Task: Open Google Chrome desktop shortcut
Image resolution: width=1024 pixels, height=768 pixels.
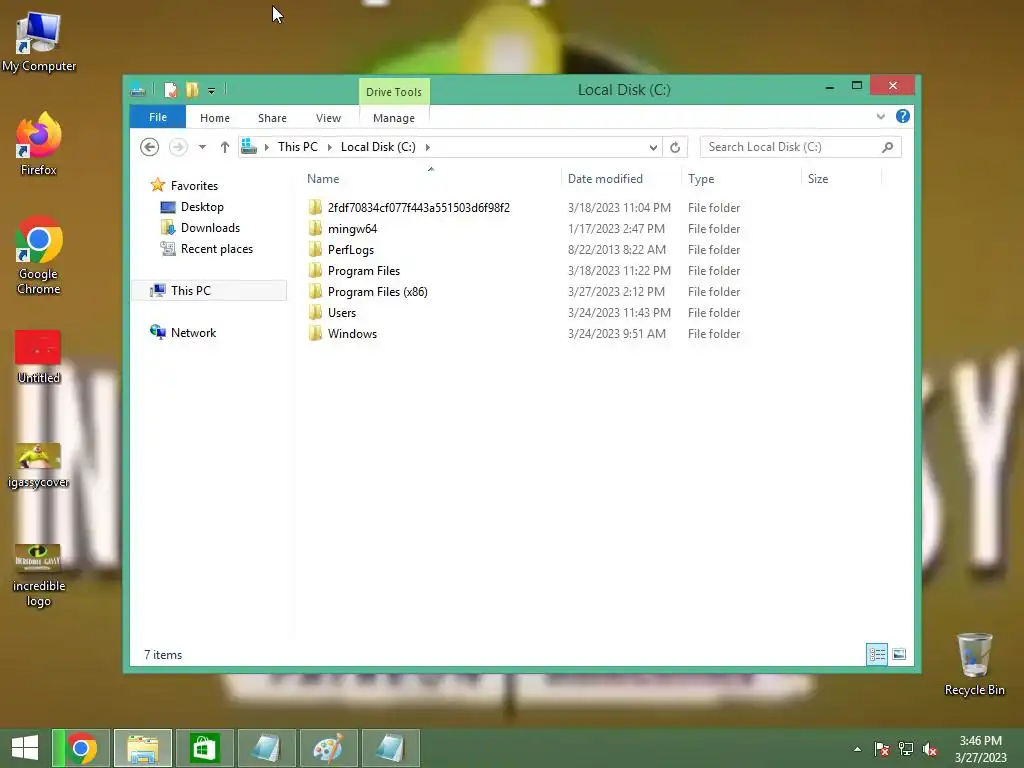Action: (39, 256)
